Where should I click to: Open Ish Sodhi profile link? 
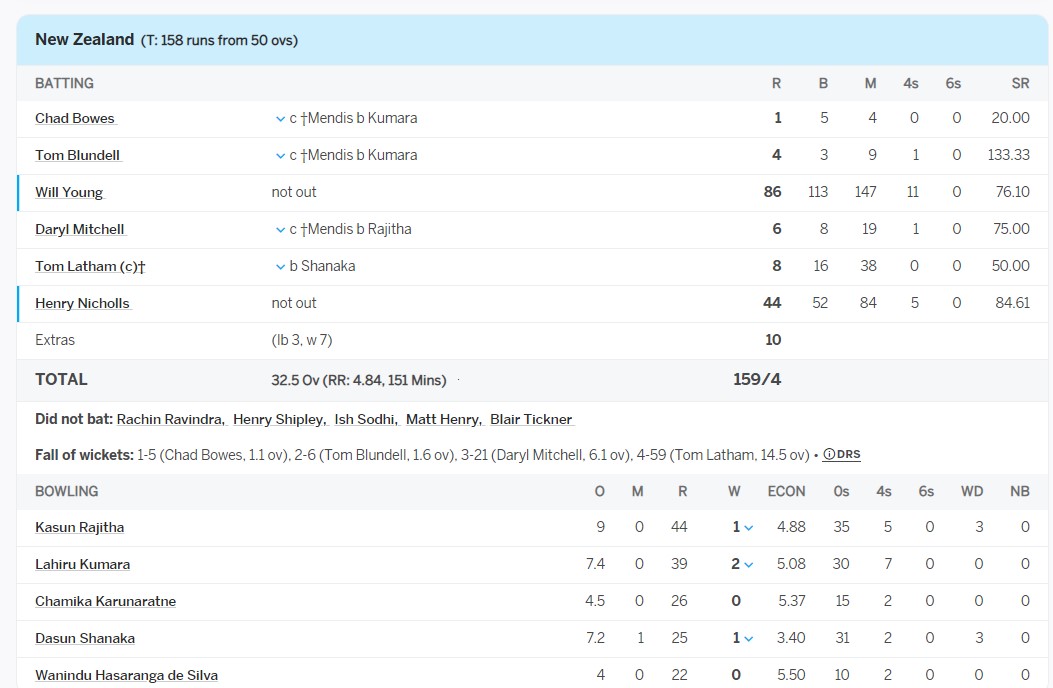(x=367, y=419)
